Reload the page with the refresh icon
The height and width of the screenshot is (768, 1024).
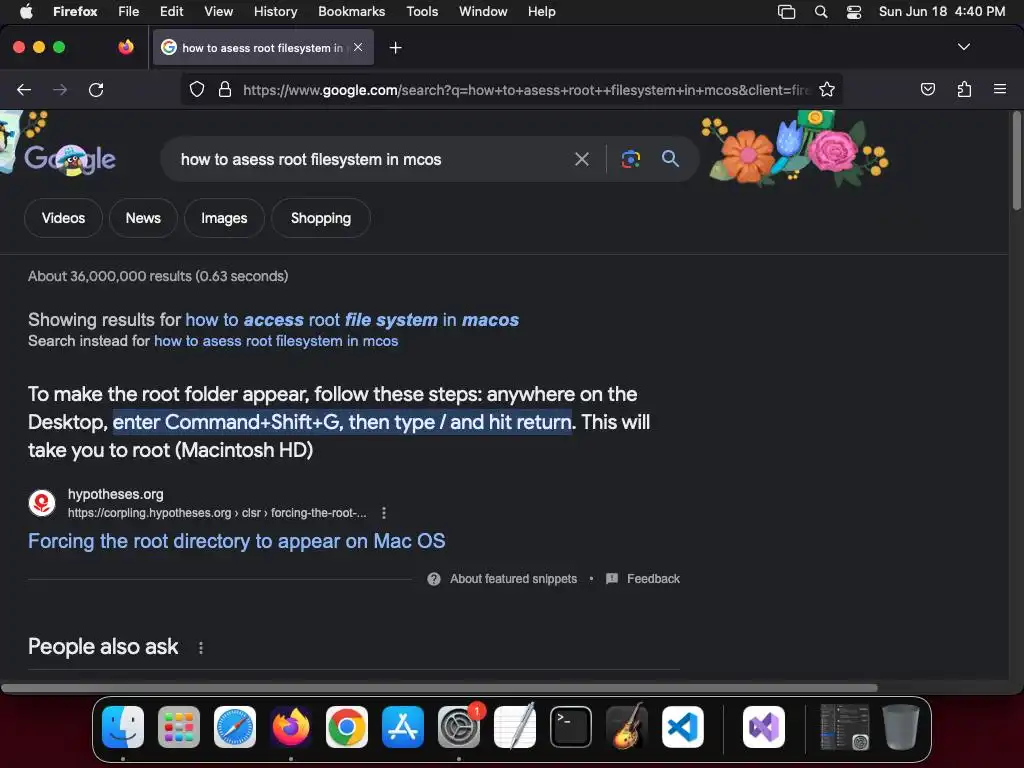click(96, 89)
